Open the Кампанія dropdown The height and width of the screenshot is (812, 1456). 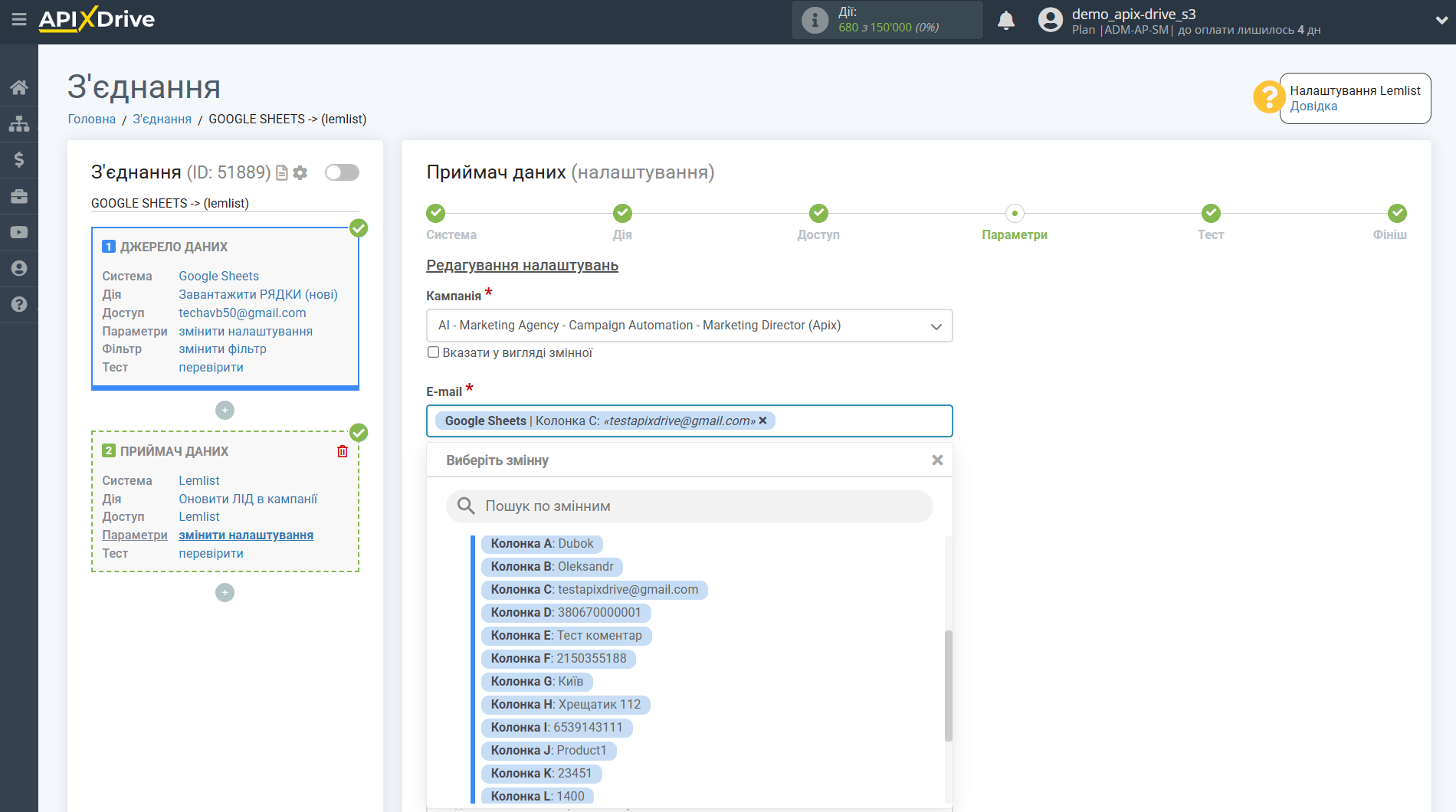(689, 326)
